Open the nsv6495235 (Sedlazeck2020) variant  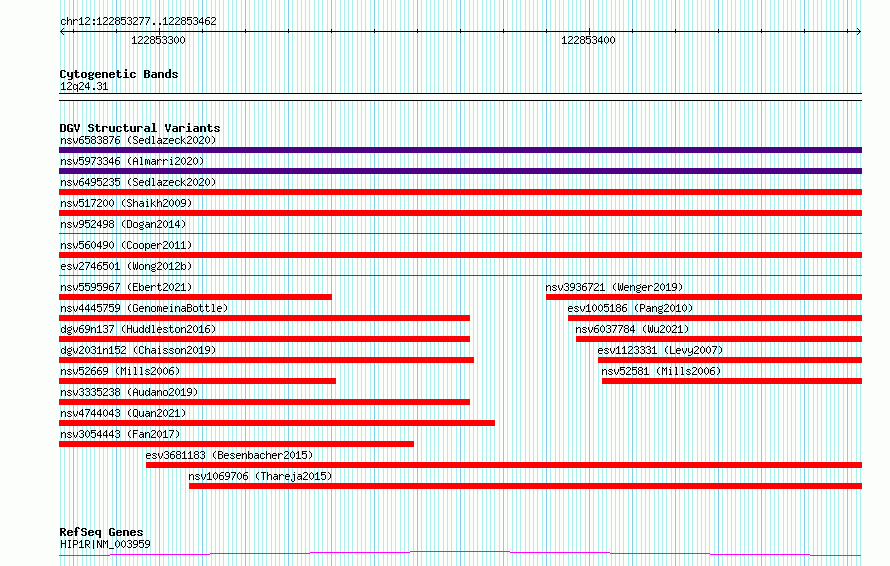pos(138,182)
